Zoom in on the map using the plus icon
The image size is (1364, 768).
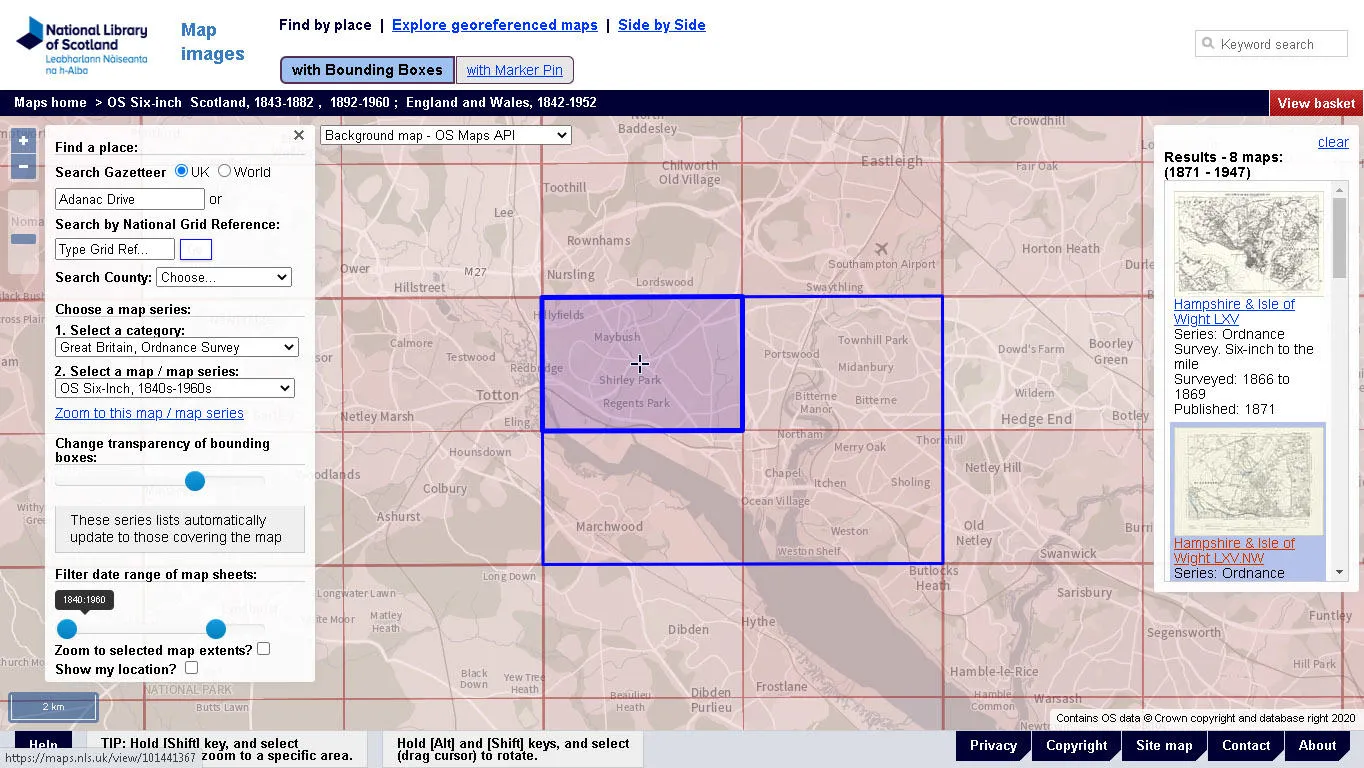22,141
